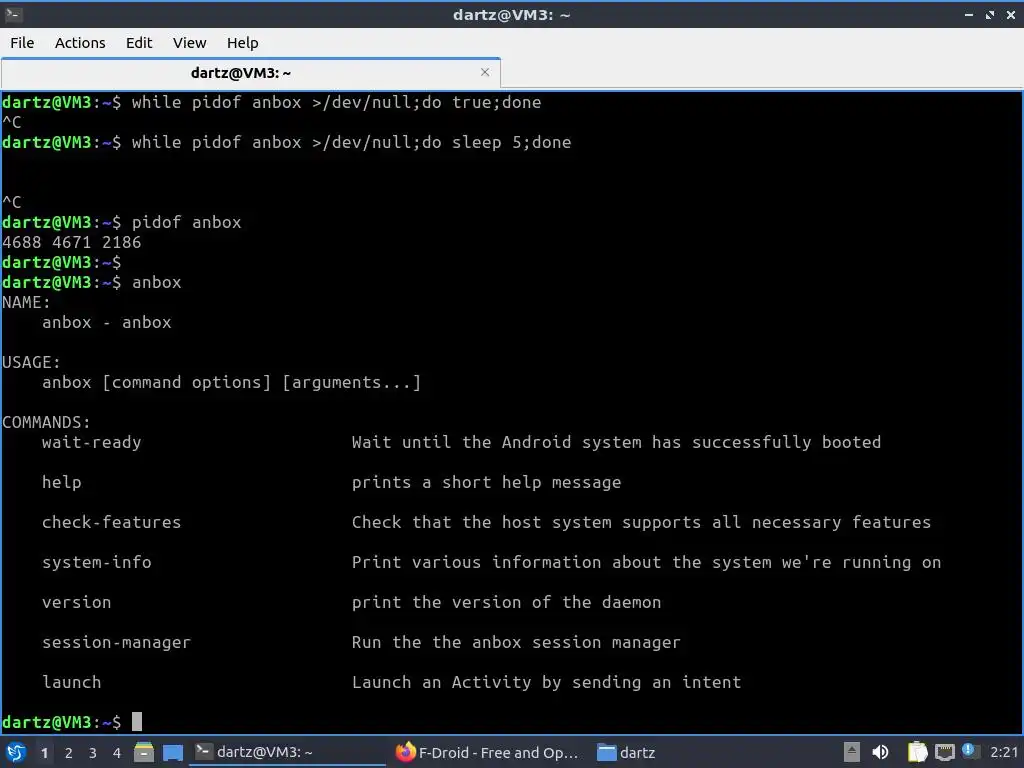Switch to workspace 4
This screenshot has height=768, width=1024.
pos(117,753)
